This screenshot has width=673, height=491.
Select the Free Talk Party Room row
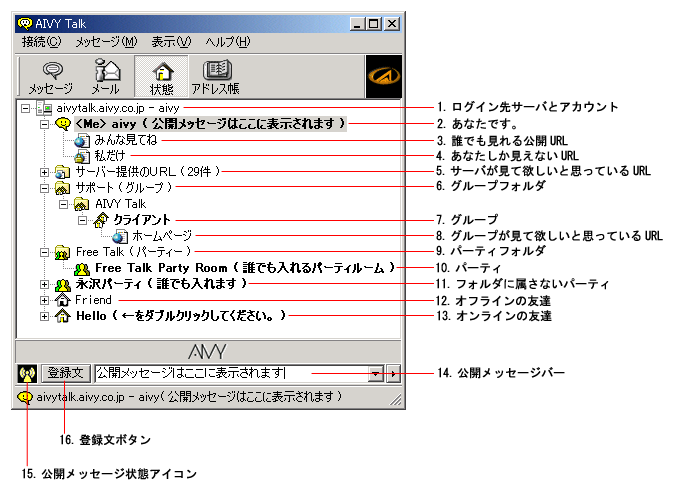tap(245, 268)
